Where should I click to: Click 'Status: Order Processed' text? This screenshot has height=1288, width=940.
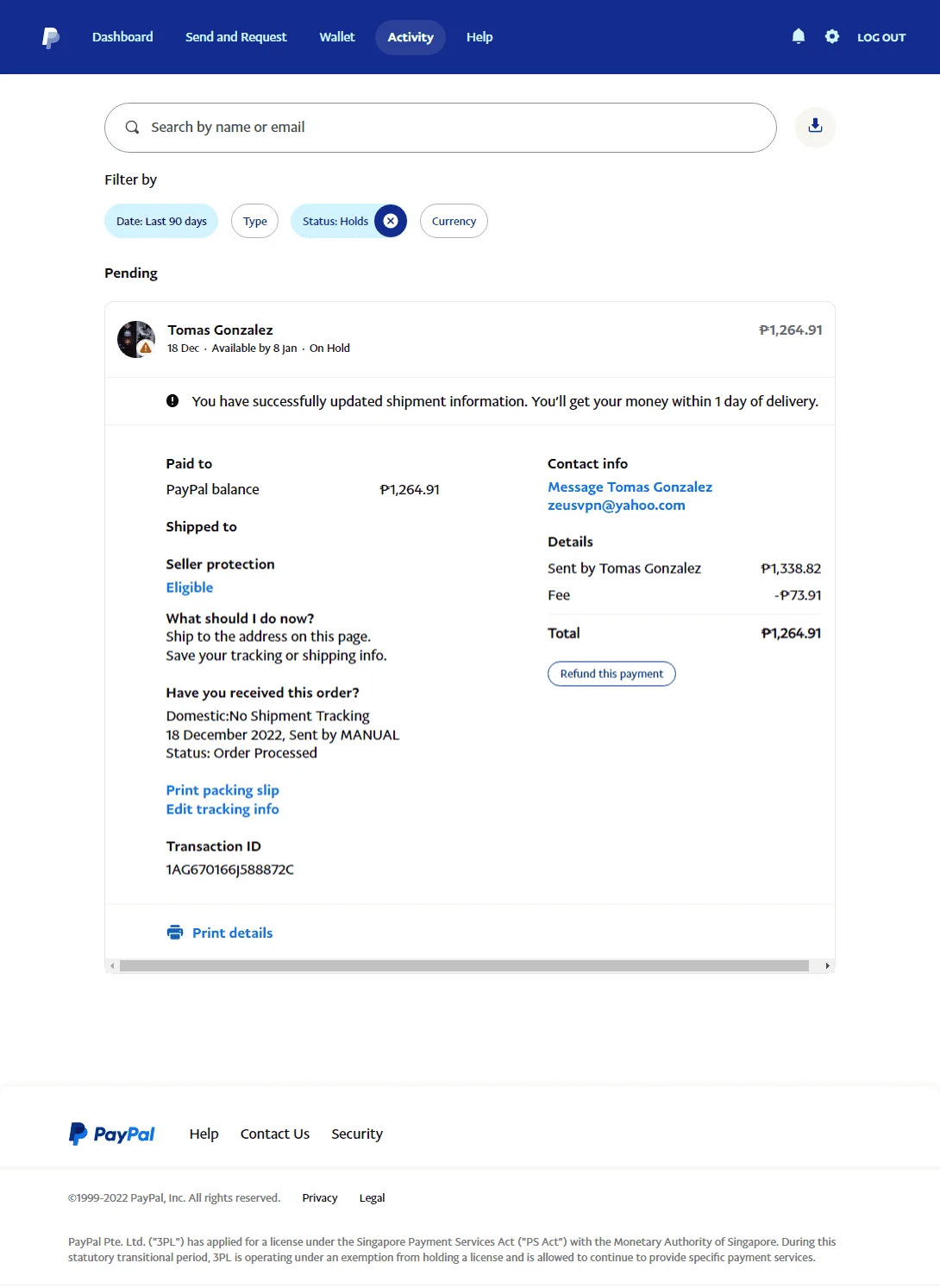[x=241, y=752]
